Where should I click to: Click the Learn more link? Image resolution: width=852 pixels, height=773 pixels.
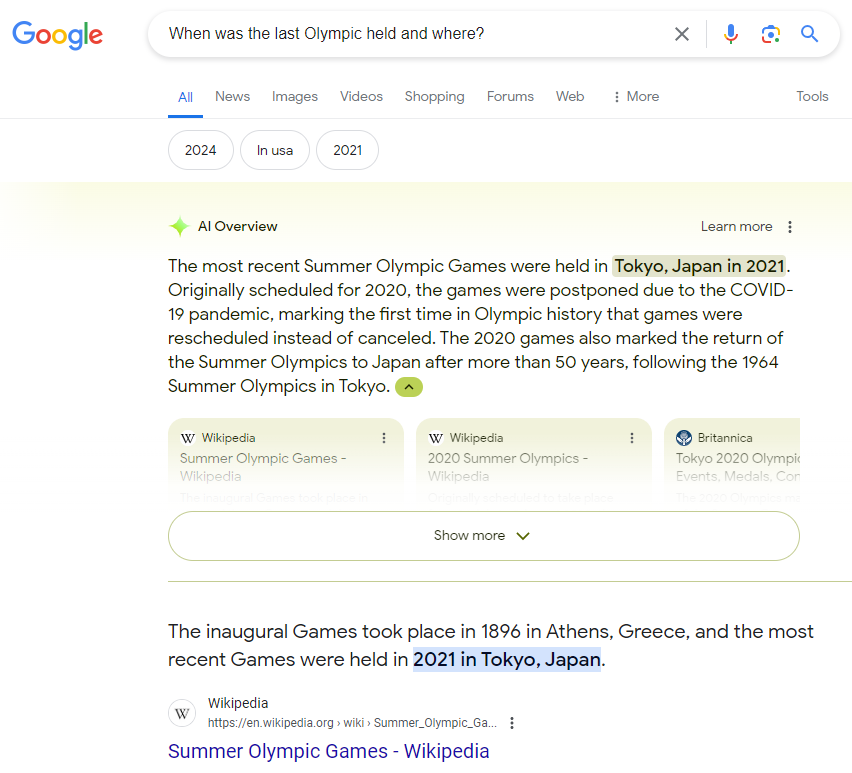click(x=736, y=227)
